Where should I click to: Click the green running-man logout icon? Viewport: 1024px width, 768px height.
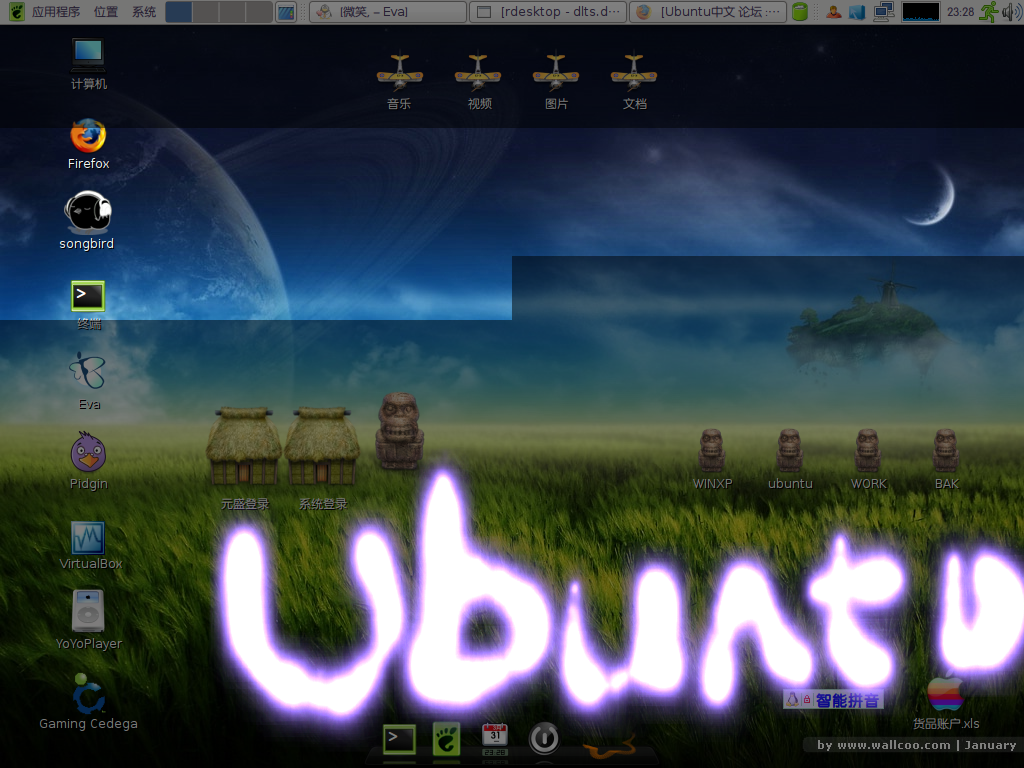989,12
